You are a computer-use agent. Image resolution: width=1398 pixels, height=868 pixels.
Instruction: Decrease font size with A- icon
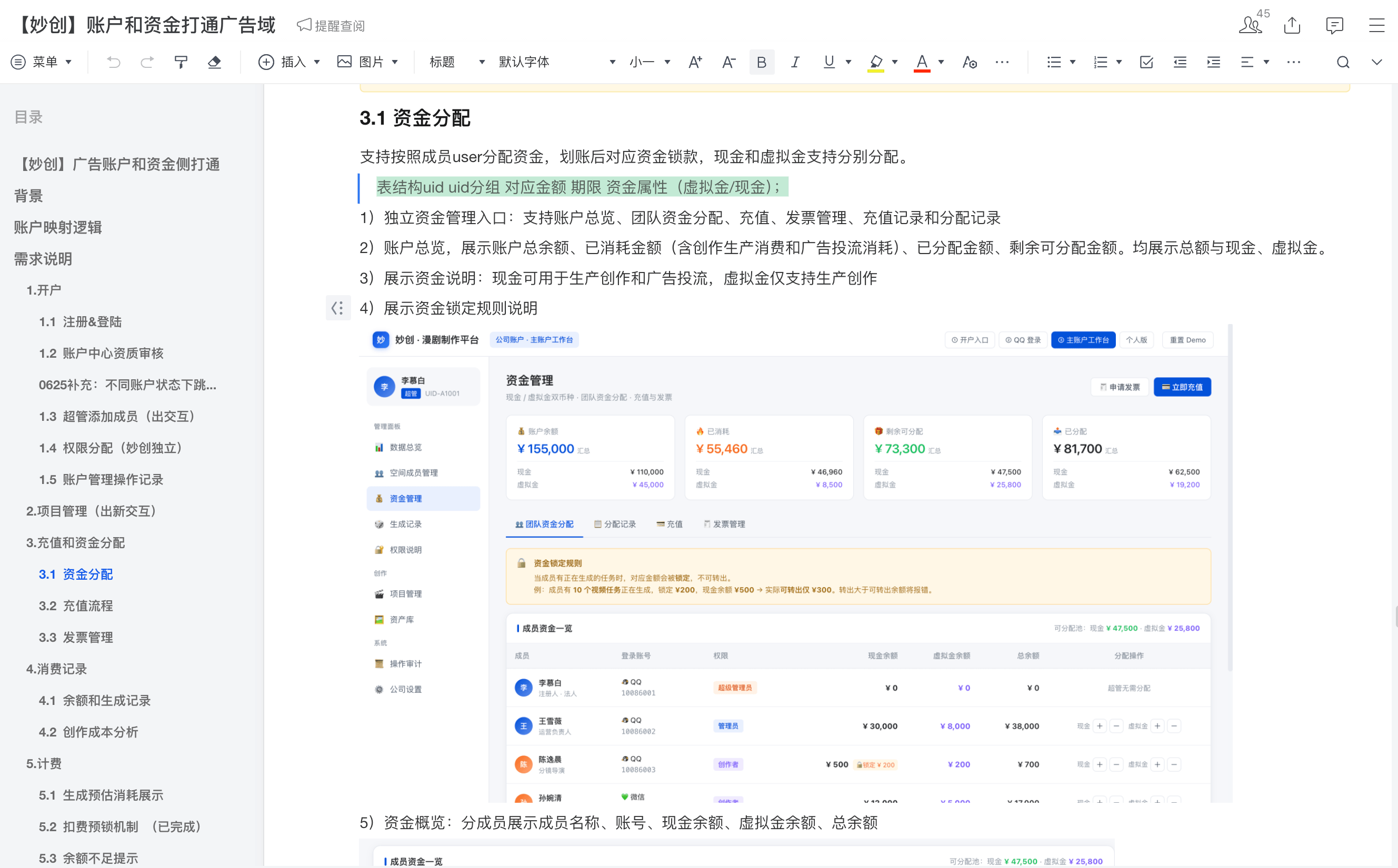click(x=728, y=62)
